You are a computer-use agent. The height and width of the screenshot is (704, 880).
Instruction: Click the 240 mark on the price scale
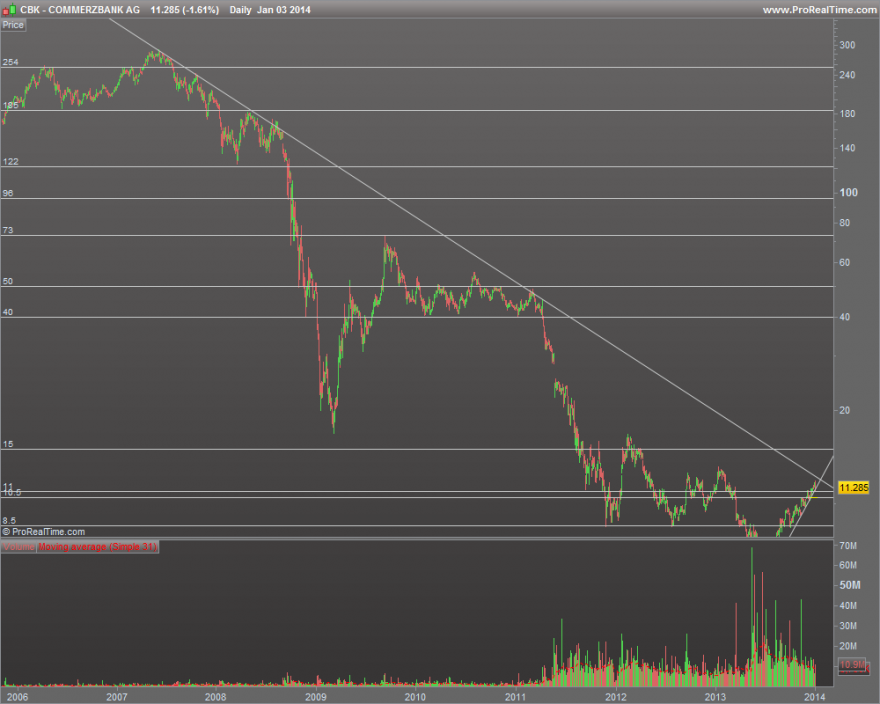click(x=847, y=75)
